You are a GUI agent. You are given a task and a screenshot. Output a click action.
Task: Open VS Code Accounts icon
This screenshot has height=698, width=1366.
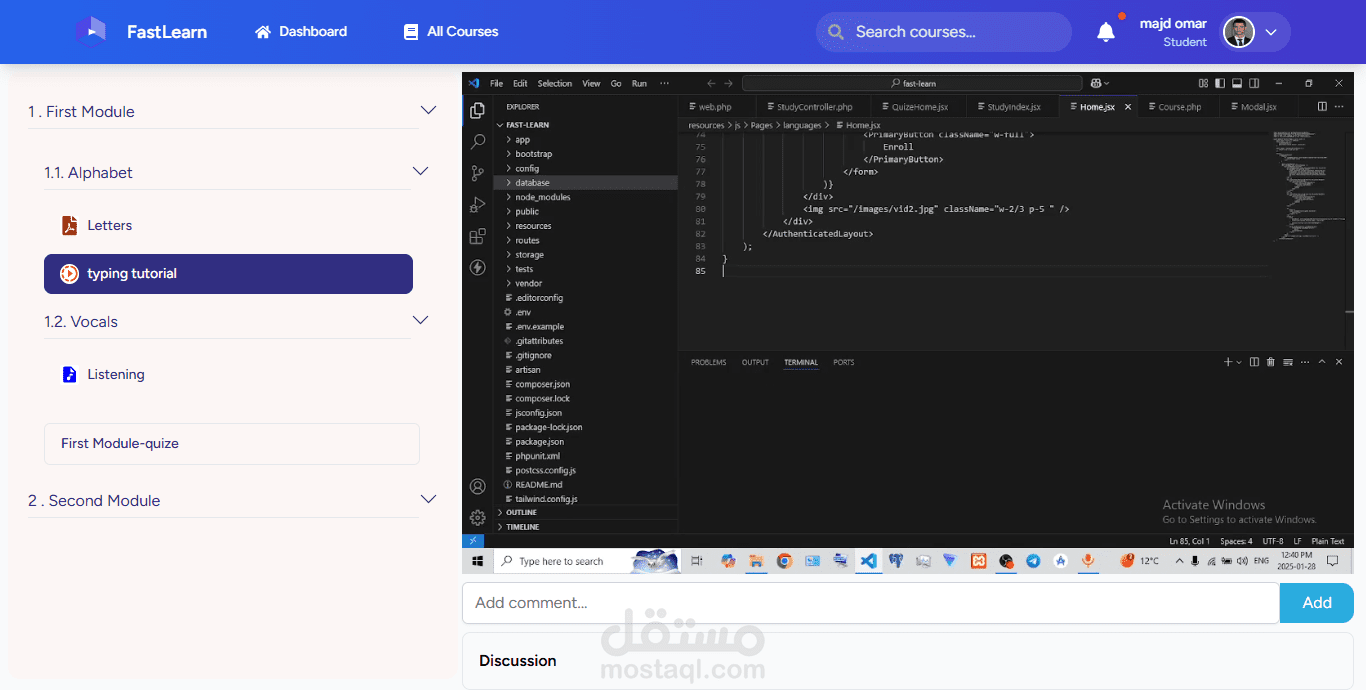click(477, 487)
